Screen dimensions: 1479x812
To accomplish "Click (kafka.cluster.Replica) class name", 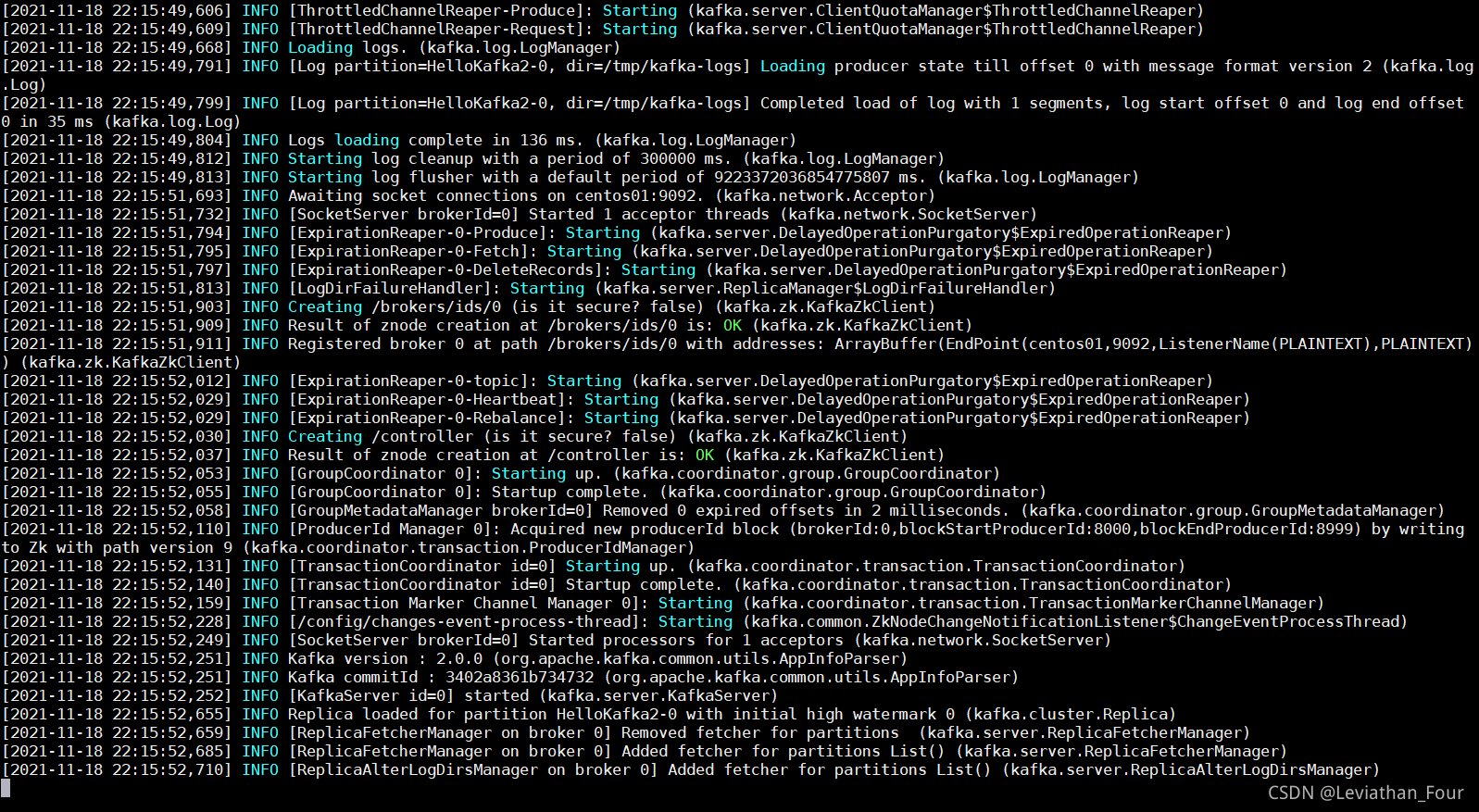I will (1071, 715).
